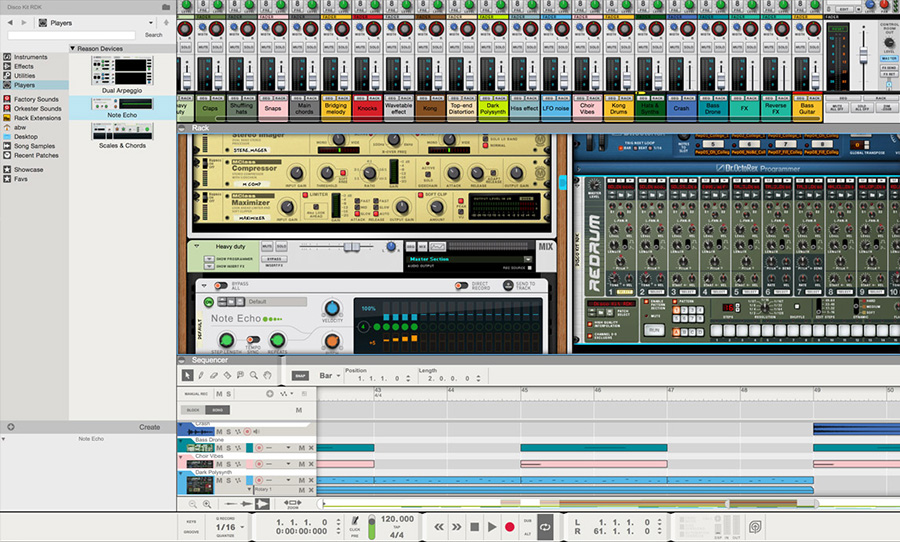Click the folder icon at browser top

click(x=166, y=7)
